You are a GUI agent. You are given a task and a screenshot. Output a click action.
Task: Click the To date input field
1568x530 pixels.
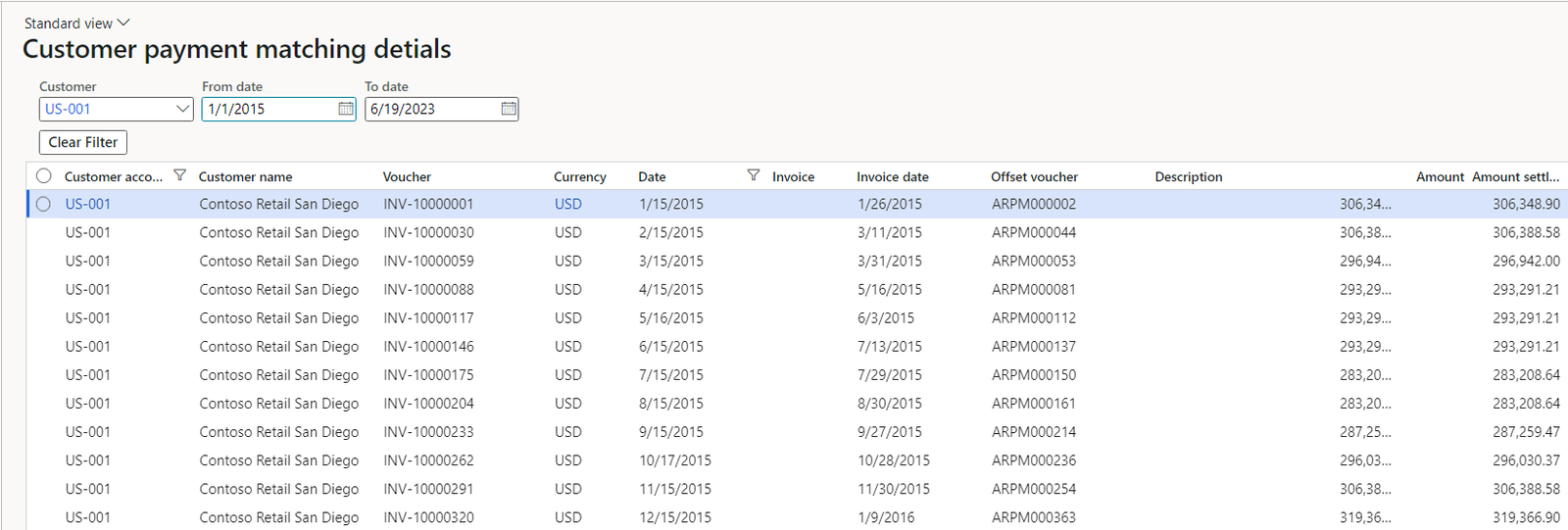pyautogui.click(x=432, y=109)
